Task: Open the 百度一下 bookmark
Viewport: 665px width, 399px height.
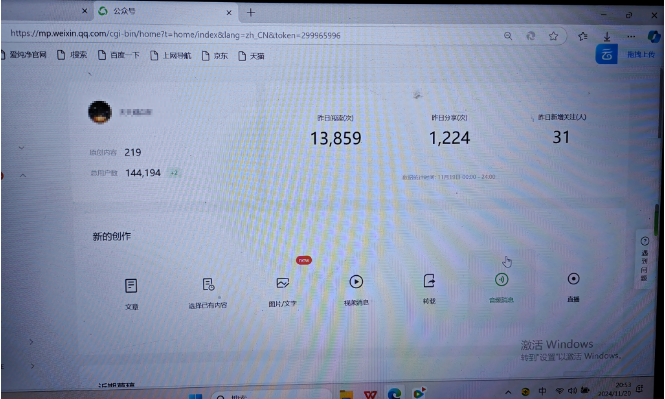Action: [119, 55]
